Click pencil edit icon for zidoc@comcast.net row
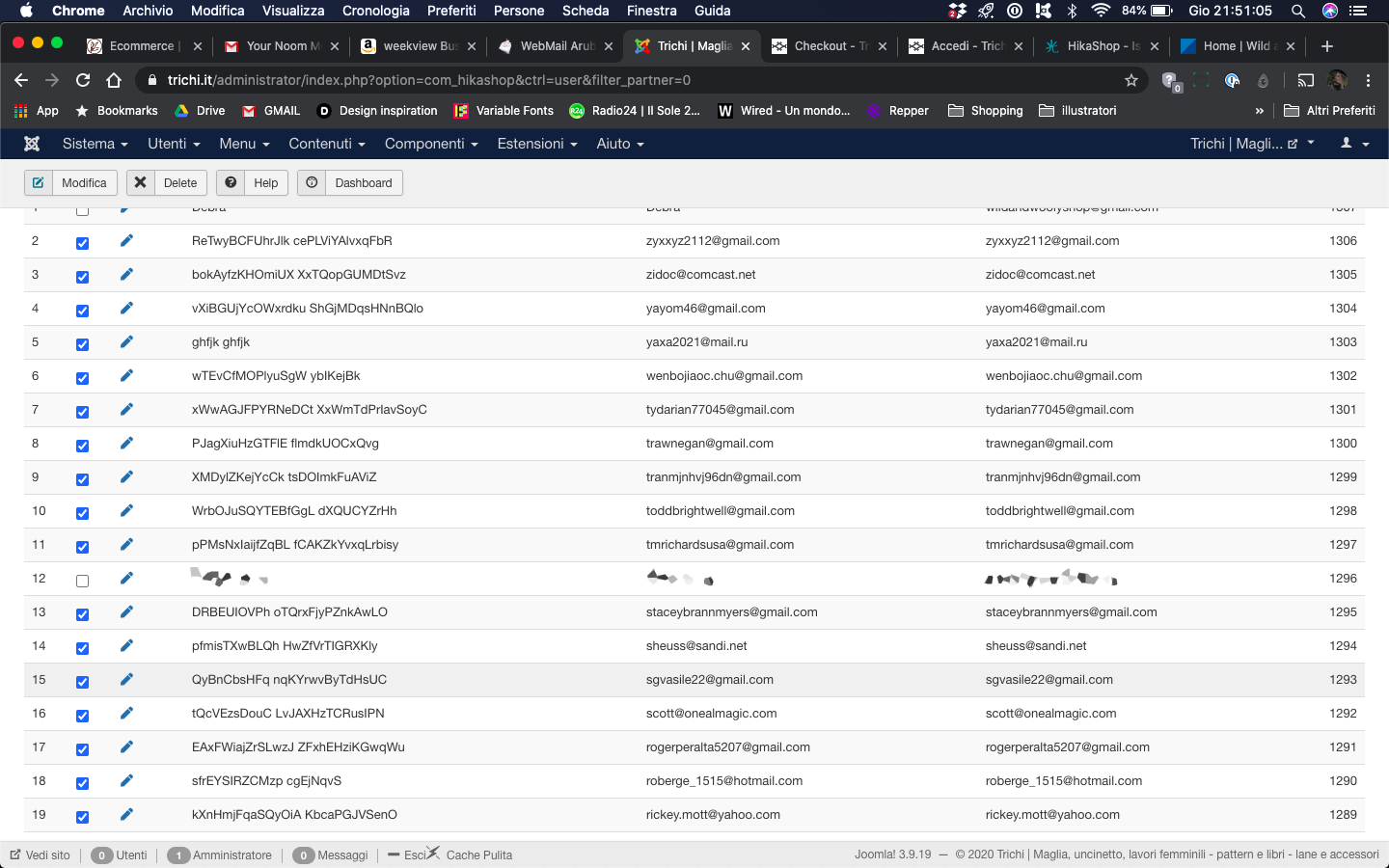Viewport: 1389px width, 868px height. coord(126,275)
